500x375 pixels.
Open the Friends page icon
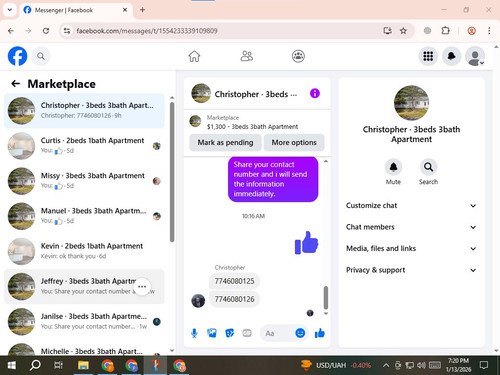[x=247, y=56]
